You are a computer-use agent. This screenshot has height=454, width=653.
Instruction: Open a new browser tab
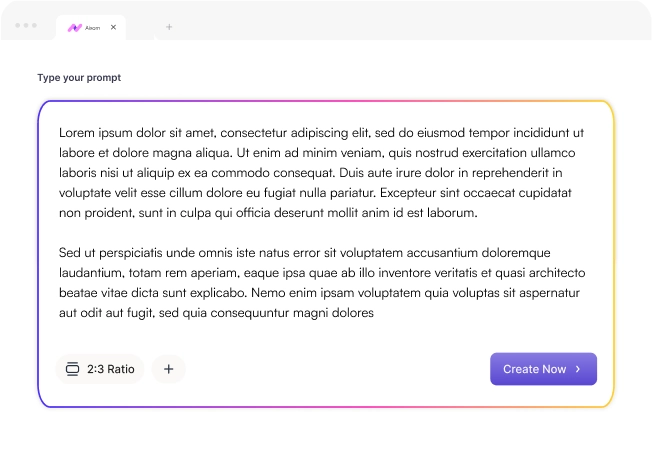coord(169,27)
